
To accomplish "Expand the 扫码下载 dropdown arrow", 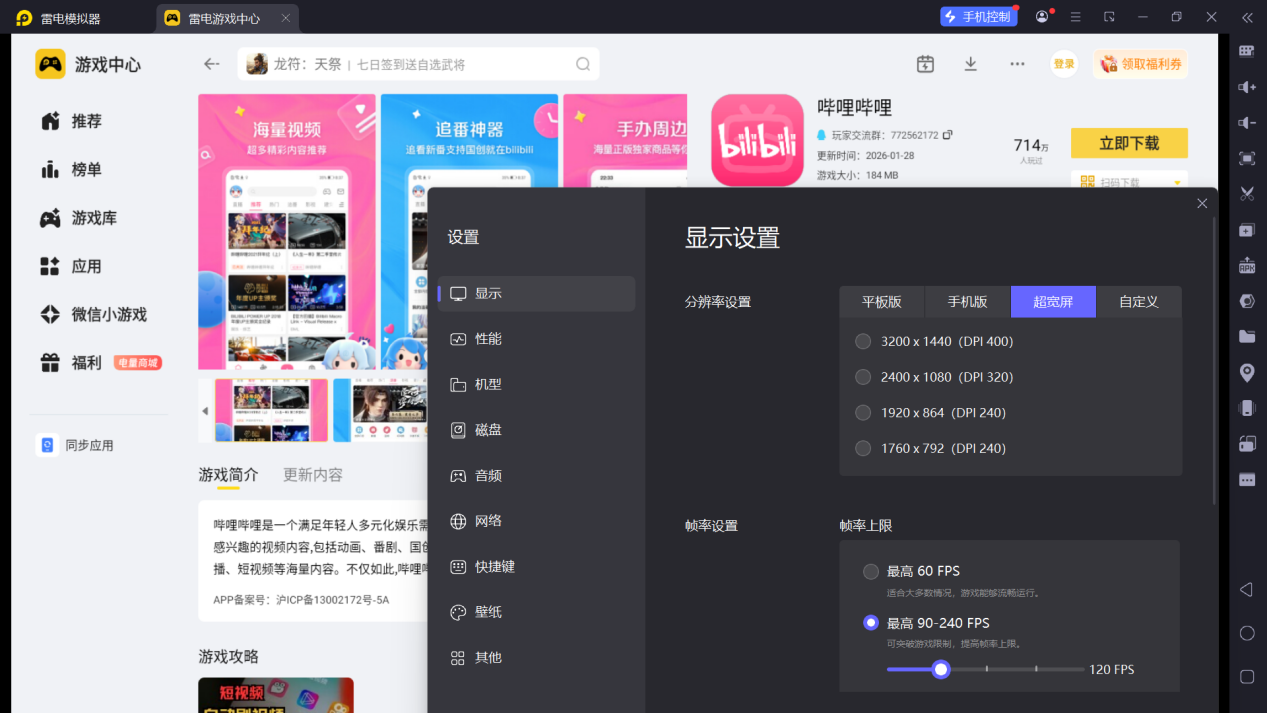I will pyautogui.click(x=1178, y=184).
